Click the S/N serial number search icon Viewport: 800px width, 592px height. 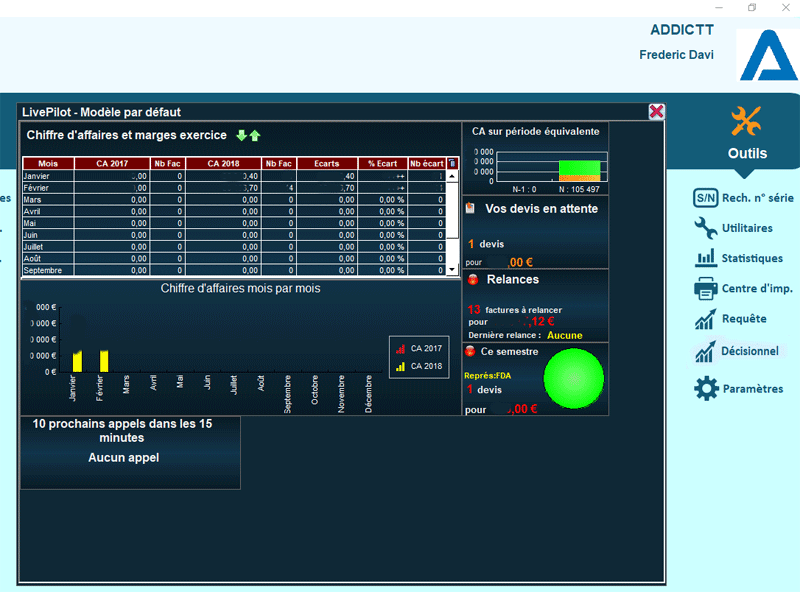pyautogui.click(x=705, y=198)
